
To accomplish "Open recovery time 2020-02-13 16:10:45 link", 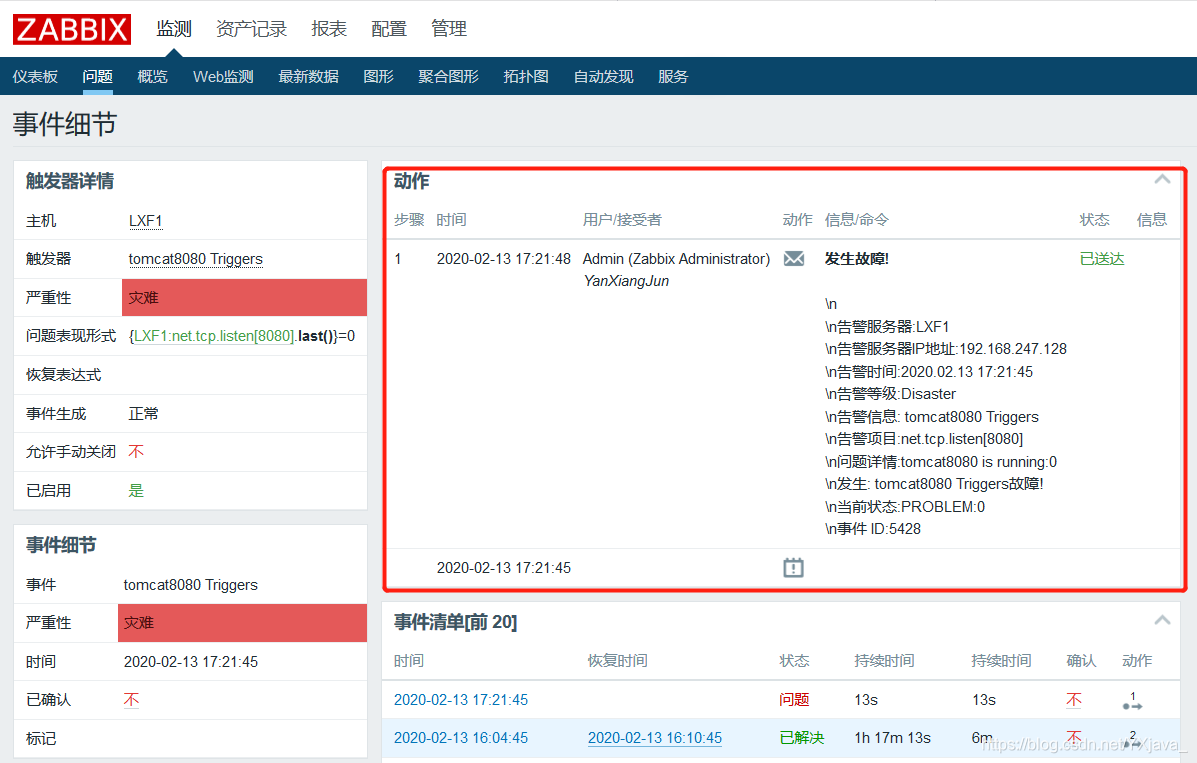I will (655, 738).
